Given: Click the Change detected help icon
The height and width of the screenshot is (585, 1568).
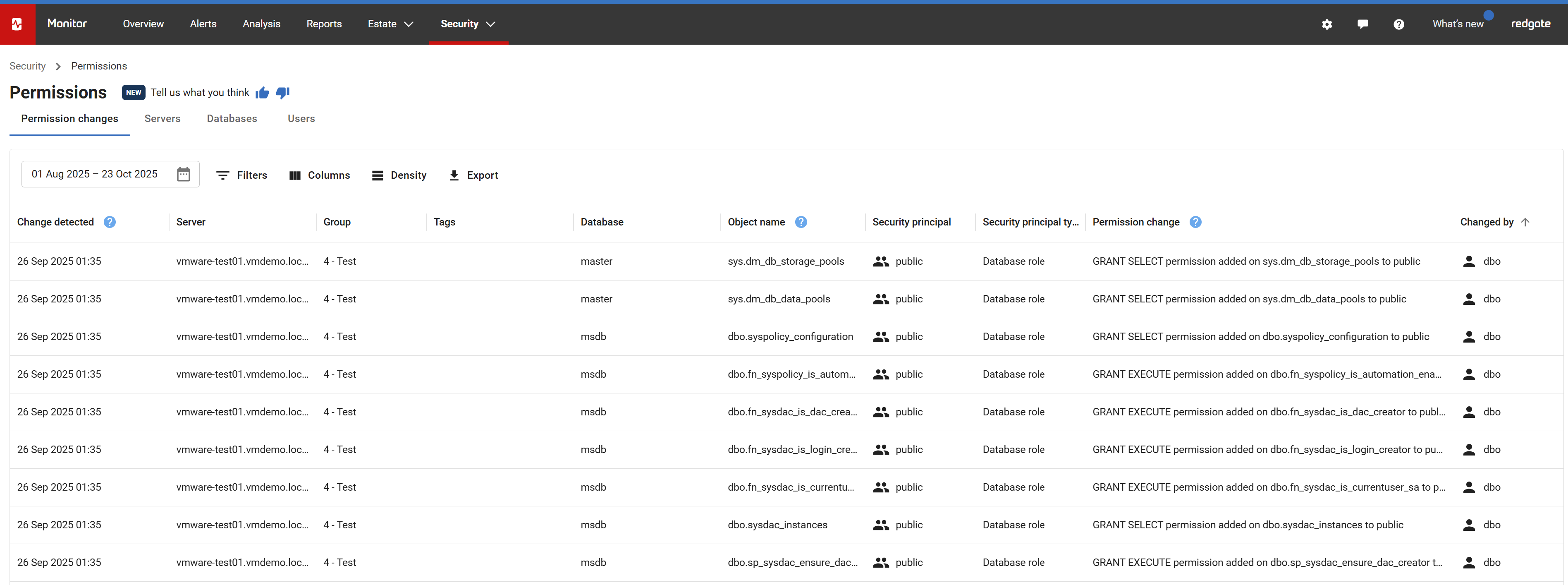Looking at the screenshot, I should click(x=110, y=222).
